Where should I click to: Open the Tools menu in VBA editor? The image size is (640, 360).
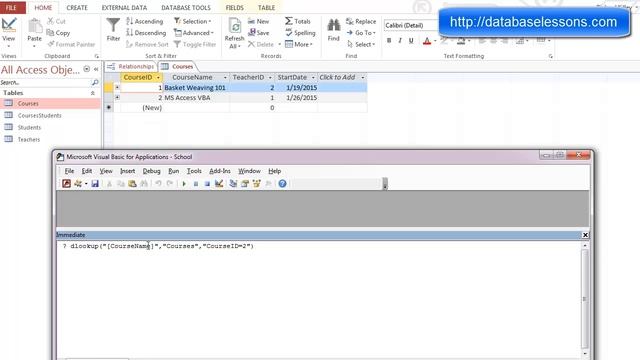click(194, 171)
